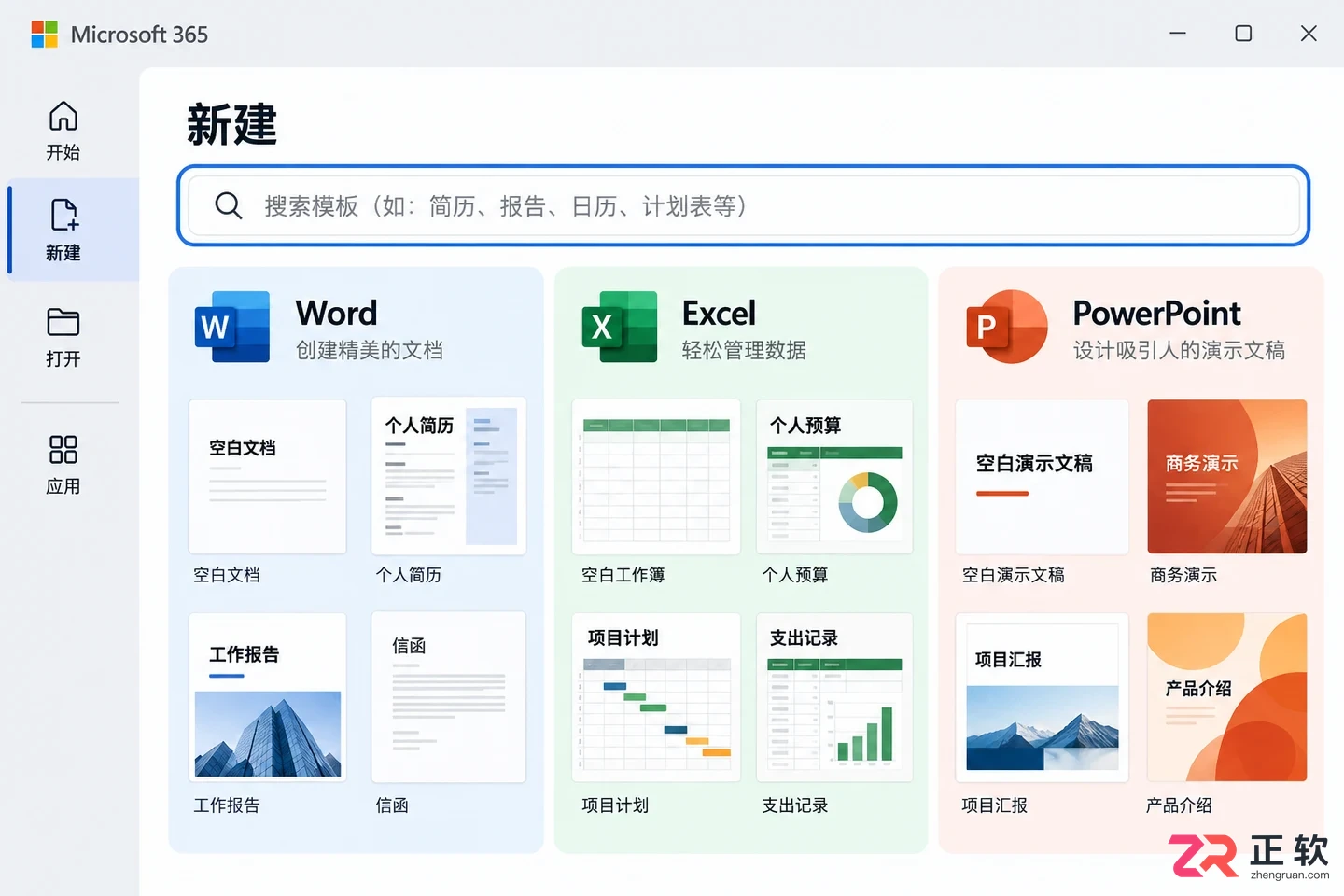Open the 空白文档 blank document thumbnail

click(x=268, y=477)
